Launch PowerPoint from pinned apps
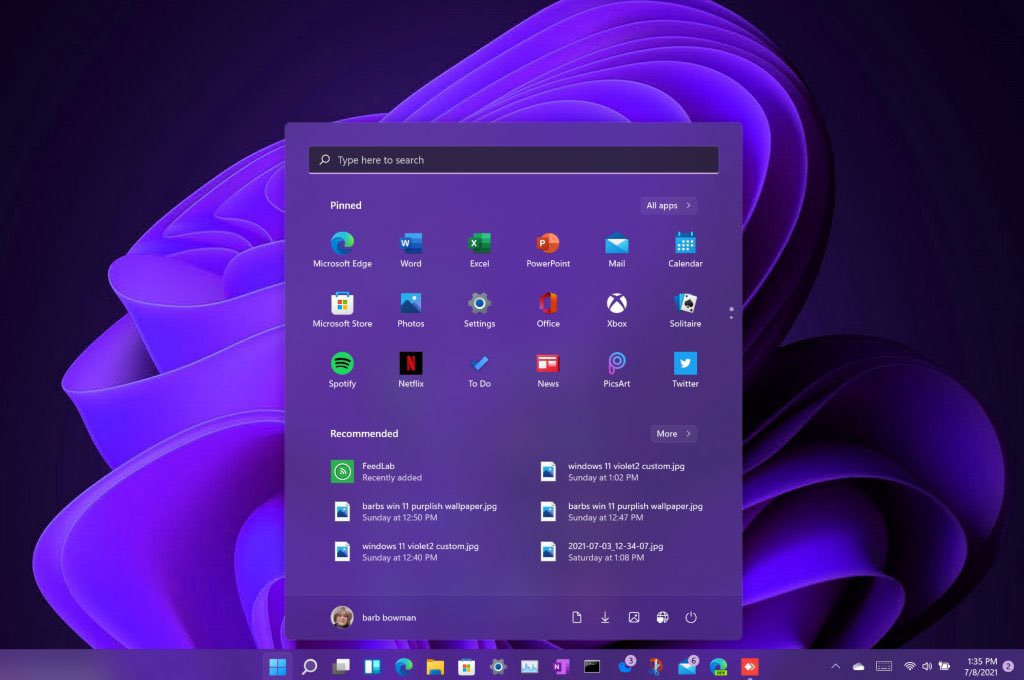The height and width of the screenshot is (680, 1024). click(548, 249)
